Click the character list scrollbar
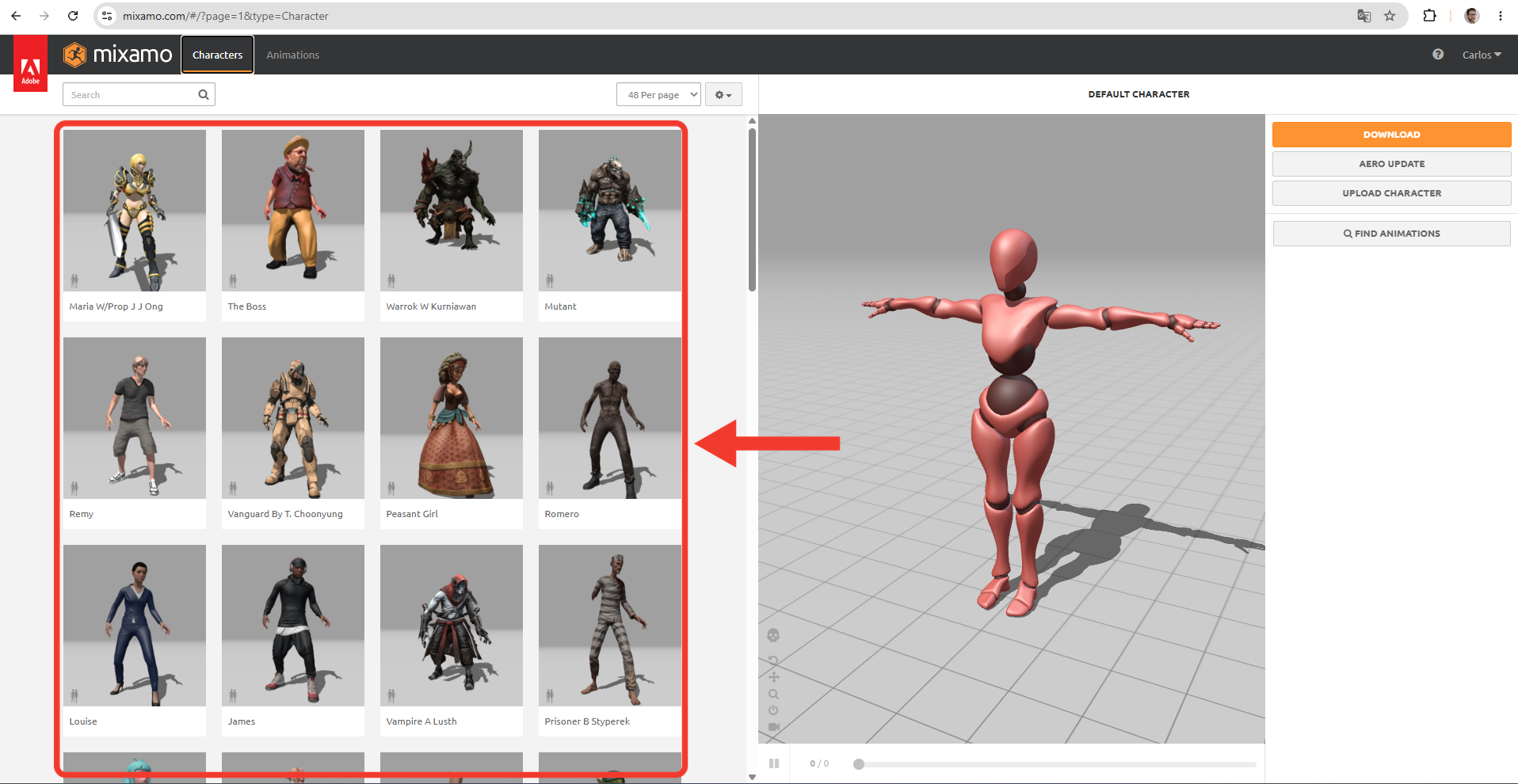 [752, 210]
